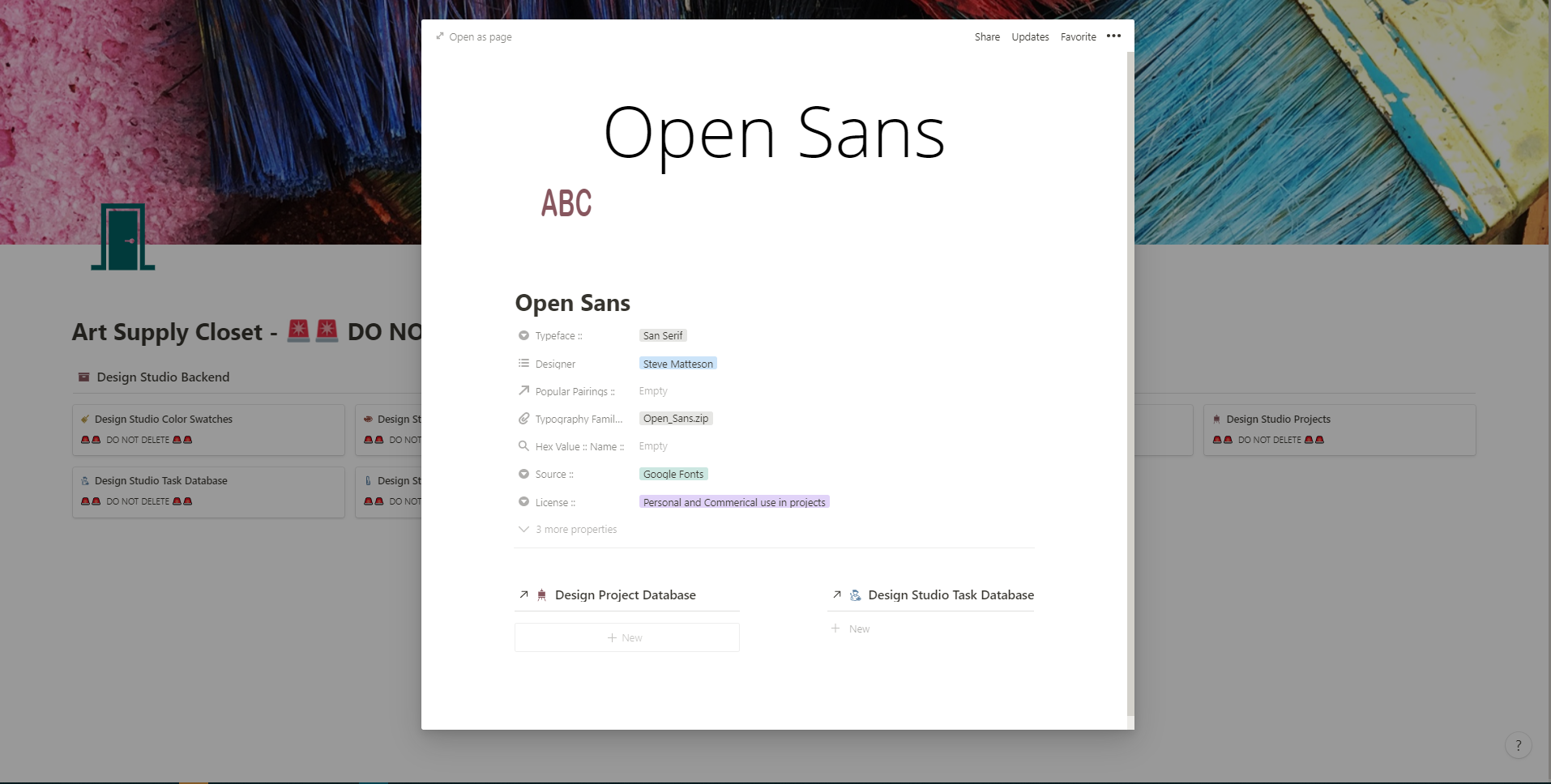Click the Design Studio Projects card icon
Image resolution: width=1551 pixels, height=784 pixels.
point(1216,419)
